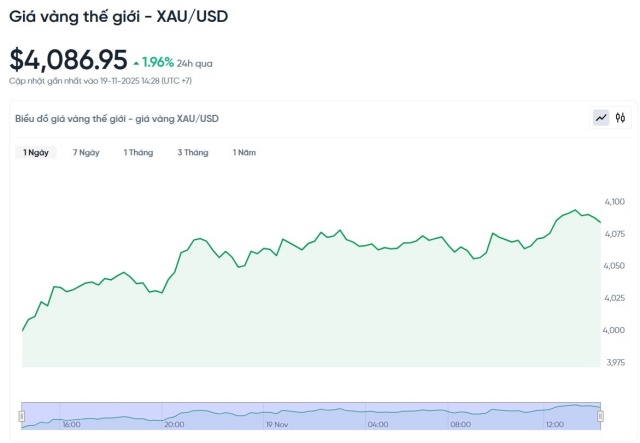Switch to the line chart view
Viewport: 640px width, 443px height.
coord(601,118)
